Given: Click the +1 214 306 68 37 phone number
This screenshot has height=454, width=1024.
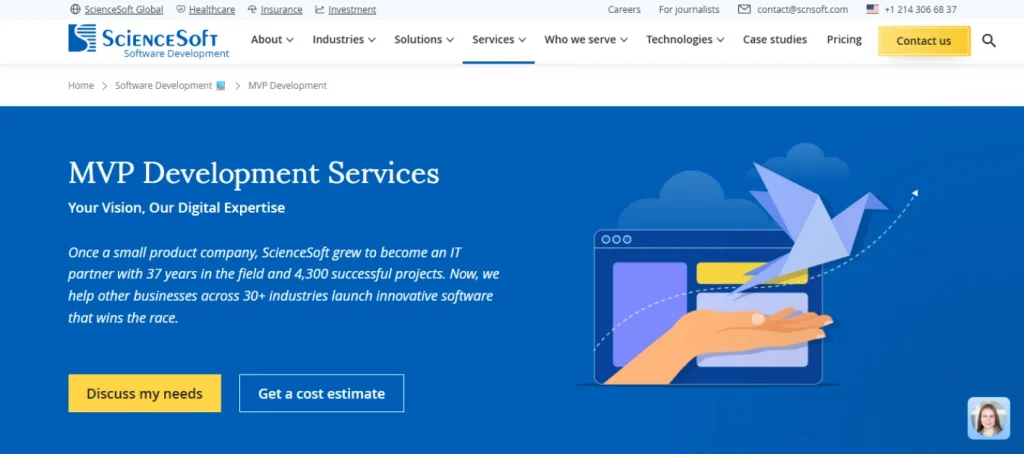Looking at the screenshot, I should 921,9.
